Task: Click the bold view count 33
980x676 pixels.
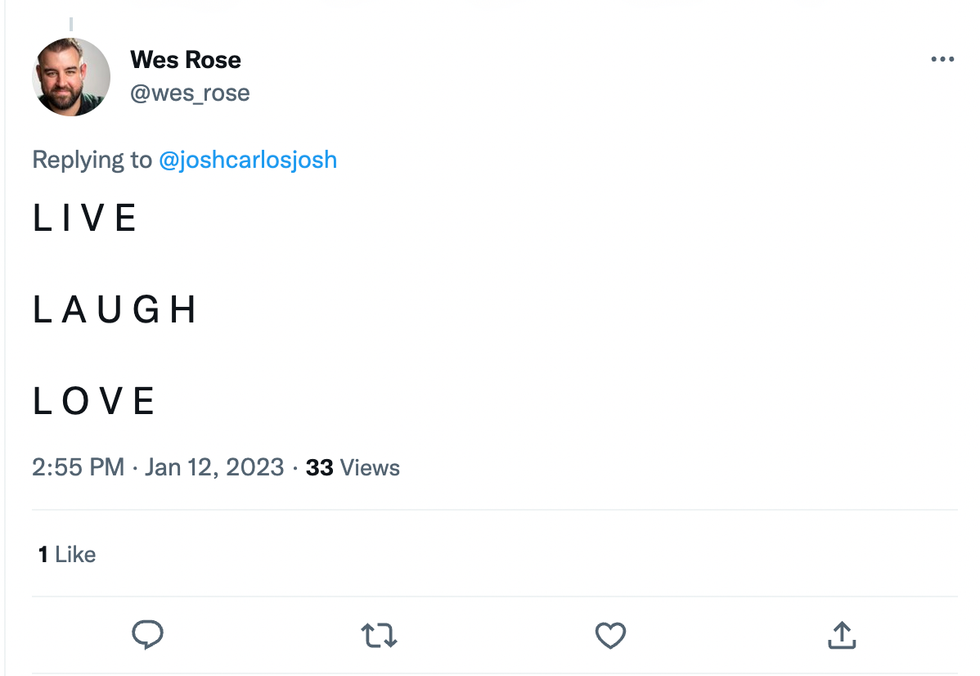Action: click(x=319, y=467)
